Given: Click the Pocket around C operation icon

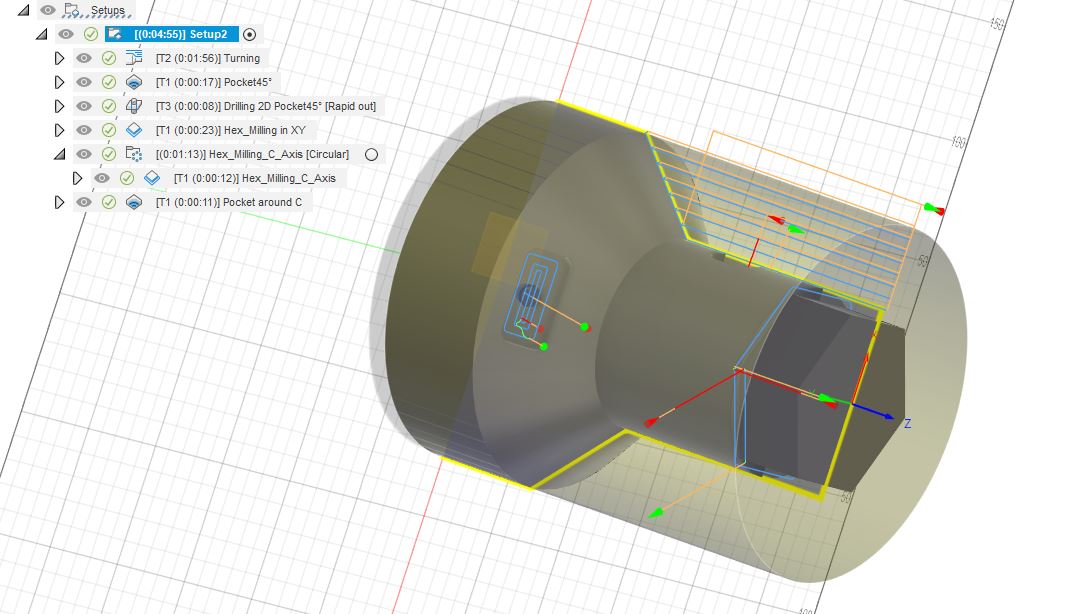Looking at the screenshot, I should point(134,202).
